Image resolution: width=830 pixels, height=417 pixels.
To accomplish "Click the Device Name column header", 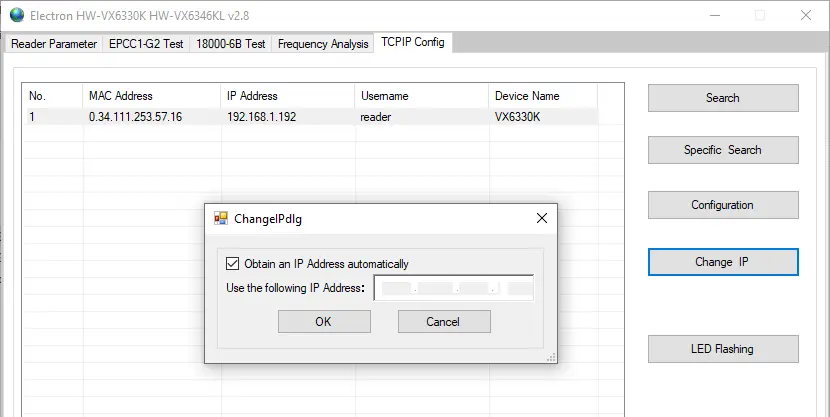I will tap(527, 96).
